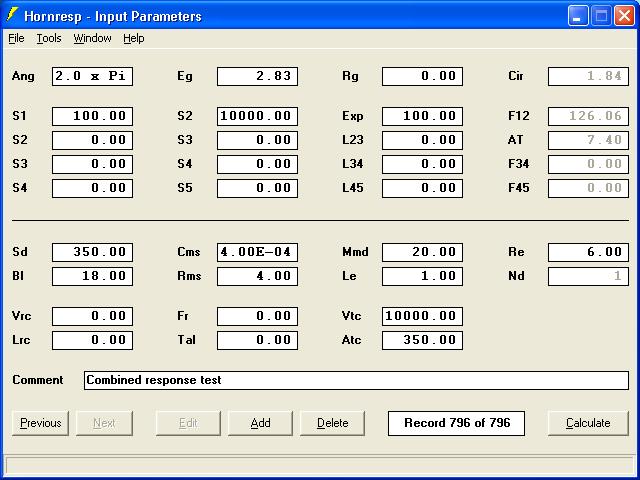Click the greyed-out Next button
Image resolution: width=640 pixels, height=480 pixels.
pos(104,423)
